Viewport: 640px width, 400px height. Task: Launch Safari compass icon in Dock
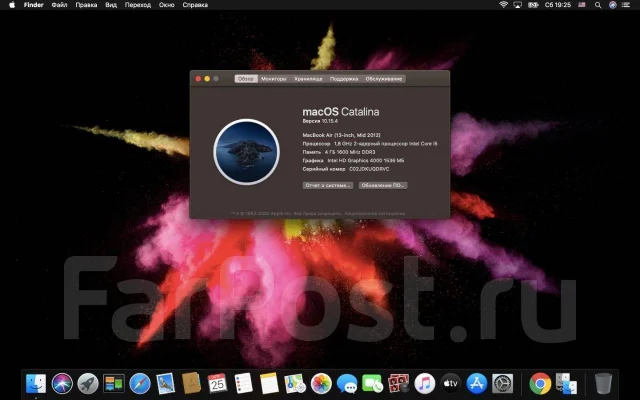(140, 384)
